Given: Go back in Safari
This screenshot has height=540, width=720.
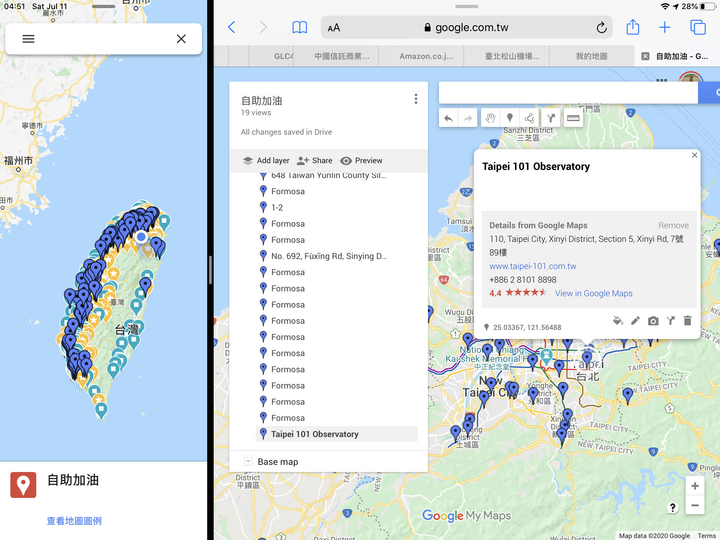Looking at the screenshot, I should coord(232,28).
